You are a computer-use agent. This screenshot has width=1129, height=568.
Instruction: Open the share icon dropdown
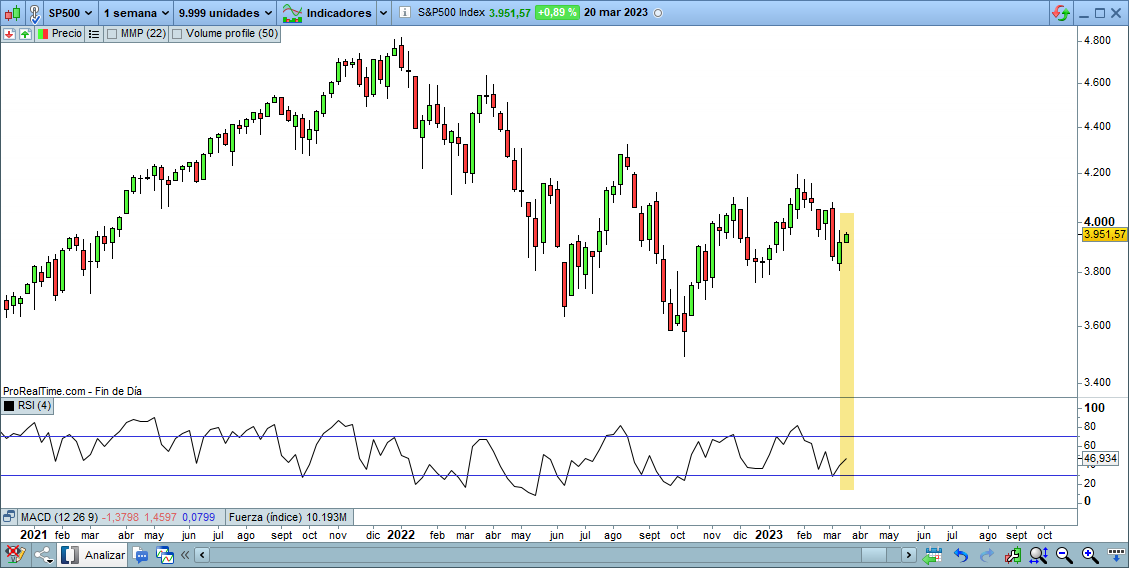43,555
